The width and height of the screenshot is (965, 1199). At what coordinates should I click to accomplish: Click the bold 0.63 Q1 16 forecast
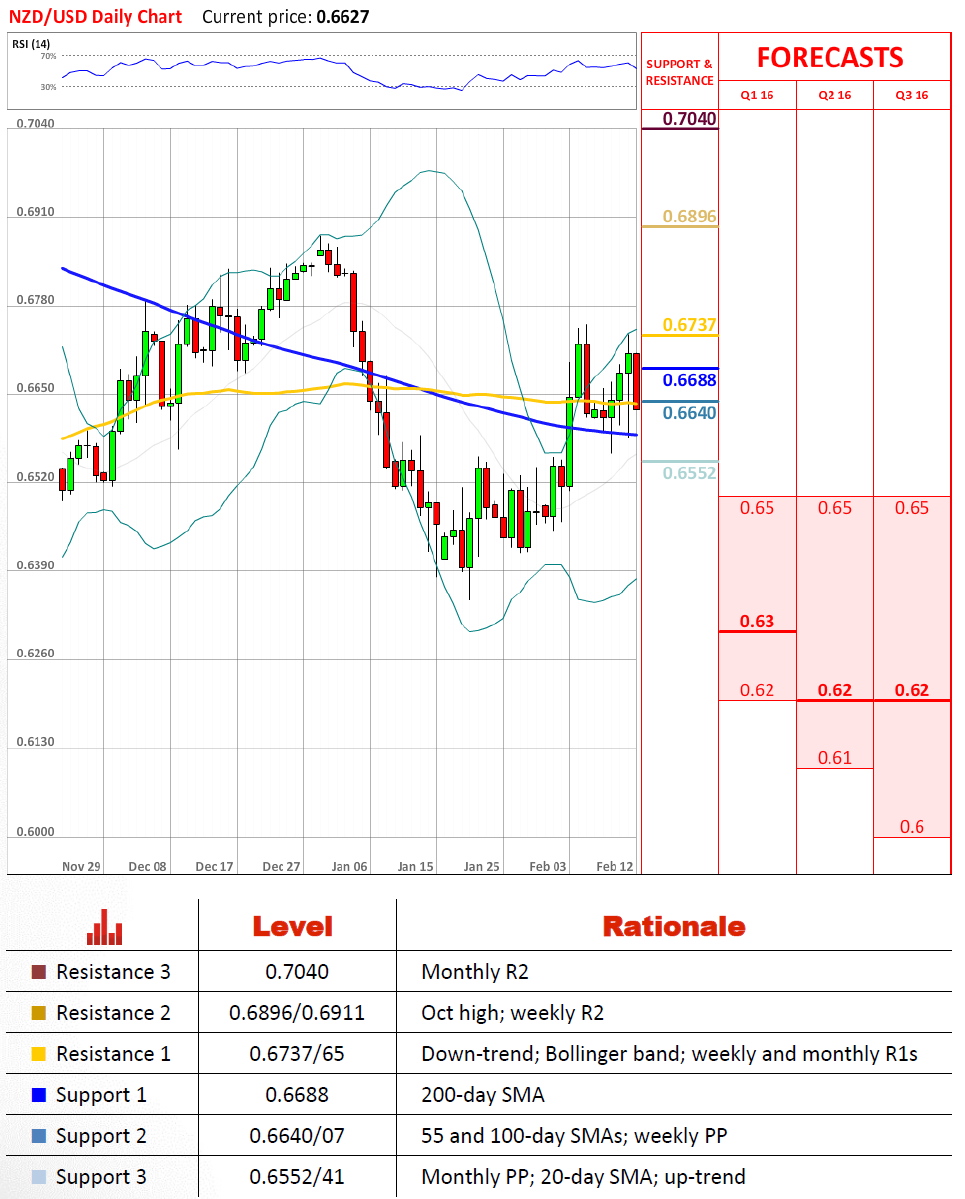tap(757, 621)
